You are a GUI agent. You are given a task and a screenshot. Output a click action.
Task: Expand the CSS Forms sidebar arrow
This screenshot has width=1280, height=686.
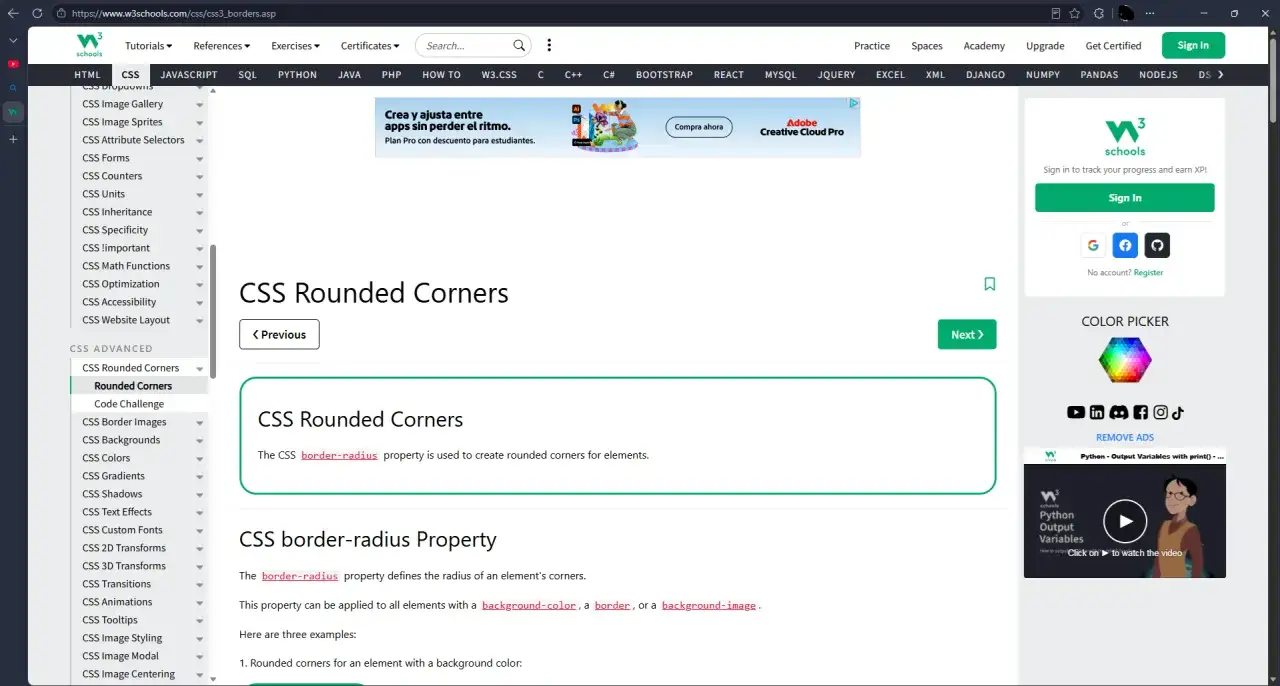tap(200, 159)
